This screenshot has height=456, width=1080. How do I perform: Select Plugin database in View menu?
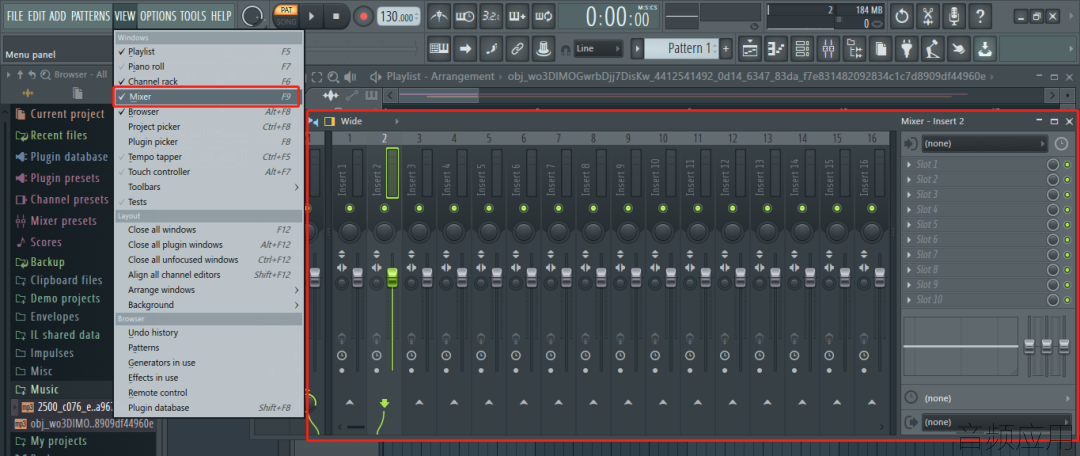207,408
